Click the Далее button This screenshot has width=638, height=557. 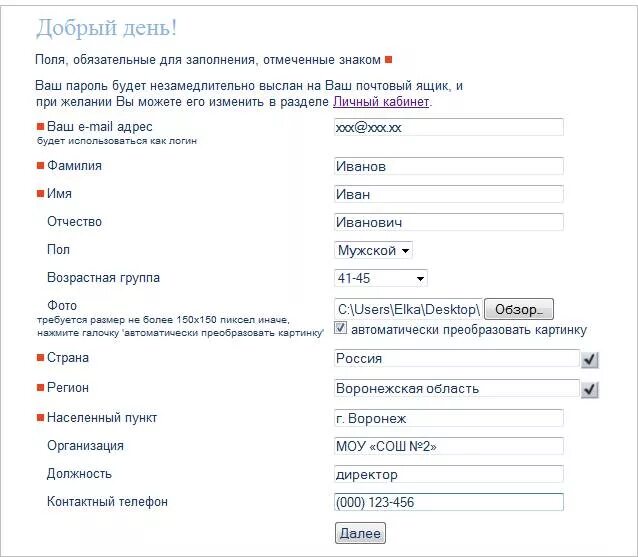pos(360,533)
